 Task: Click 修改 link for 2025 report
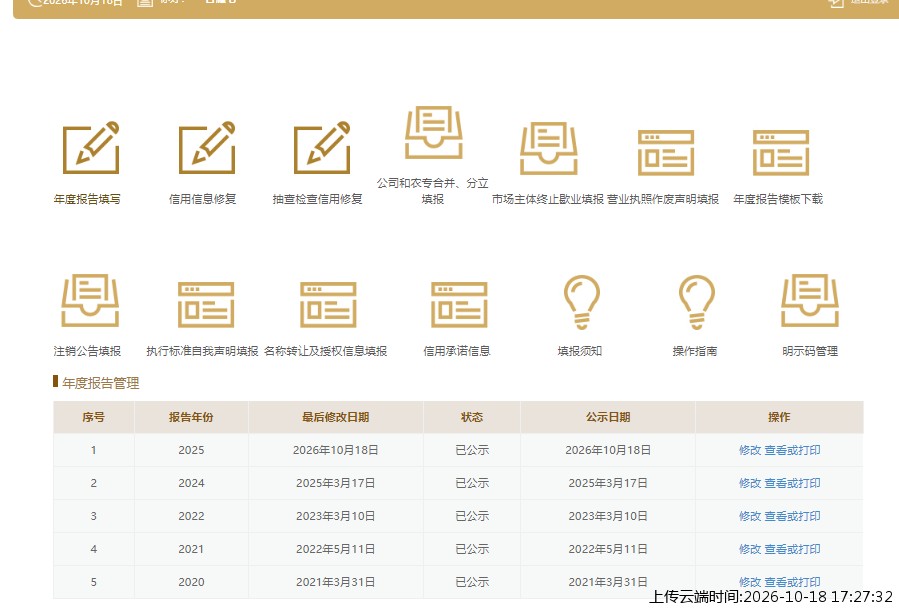(749, 450)
